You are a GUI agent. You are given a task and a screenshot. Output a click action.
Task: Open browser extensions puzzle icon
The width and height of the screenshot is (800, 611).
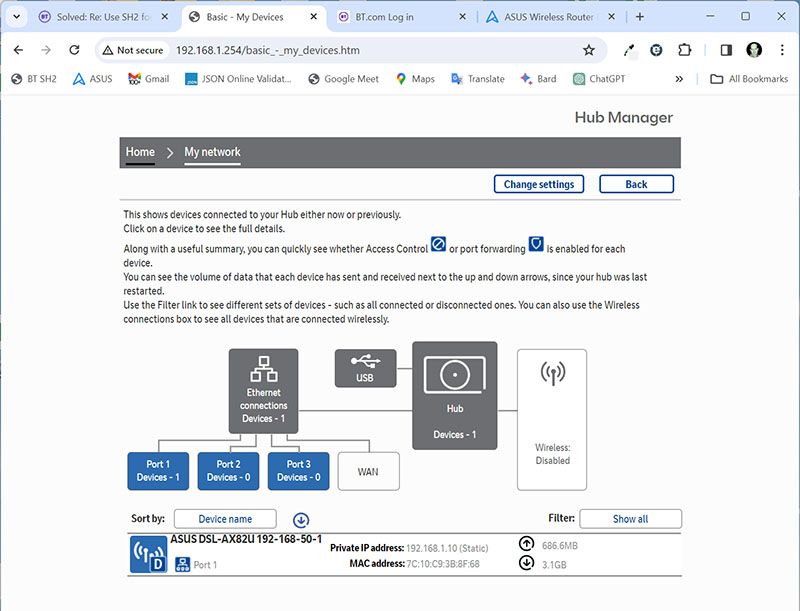685,50
